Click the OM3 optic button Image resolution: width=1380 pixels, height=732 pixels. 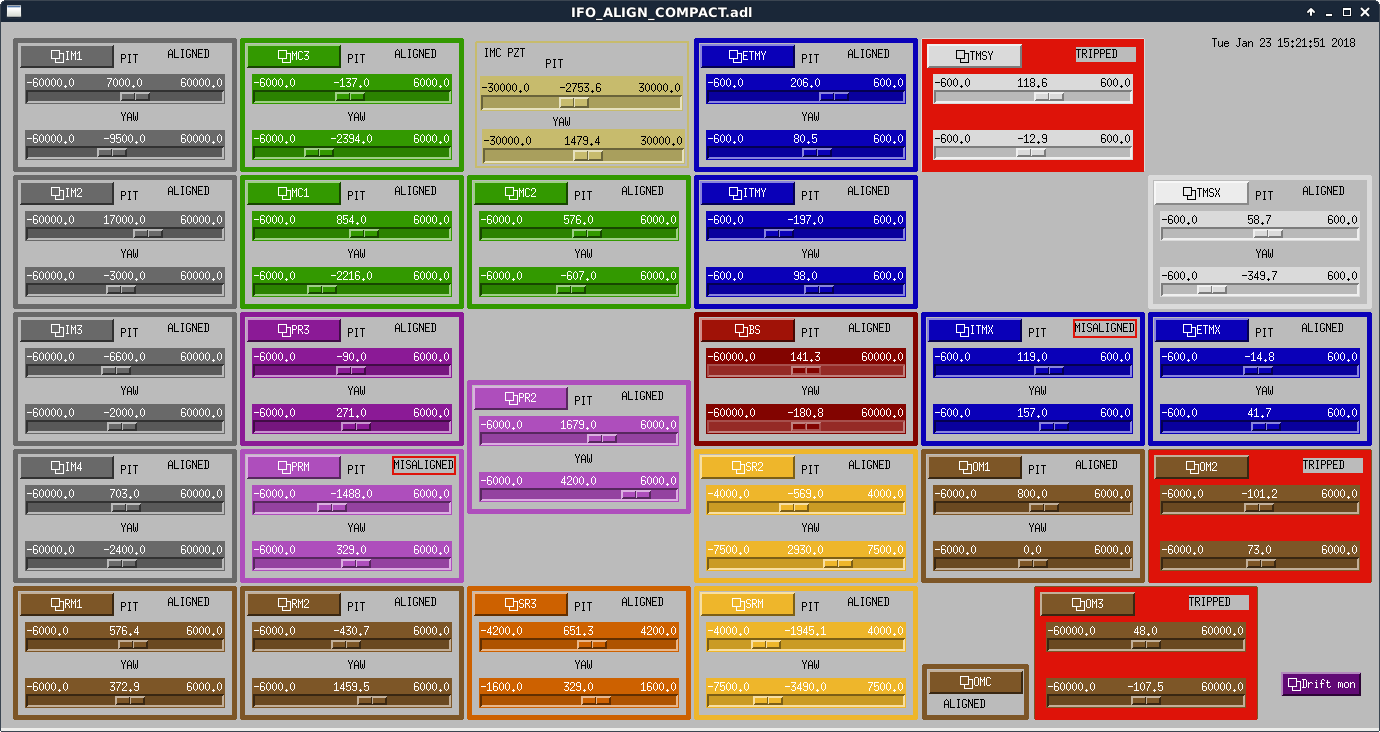(x=1088, y=604)
